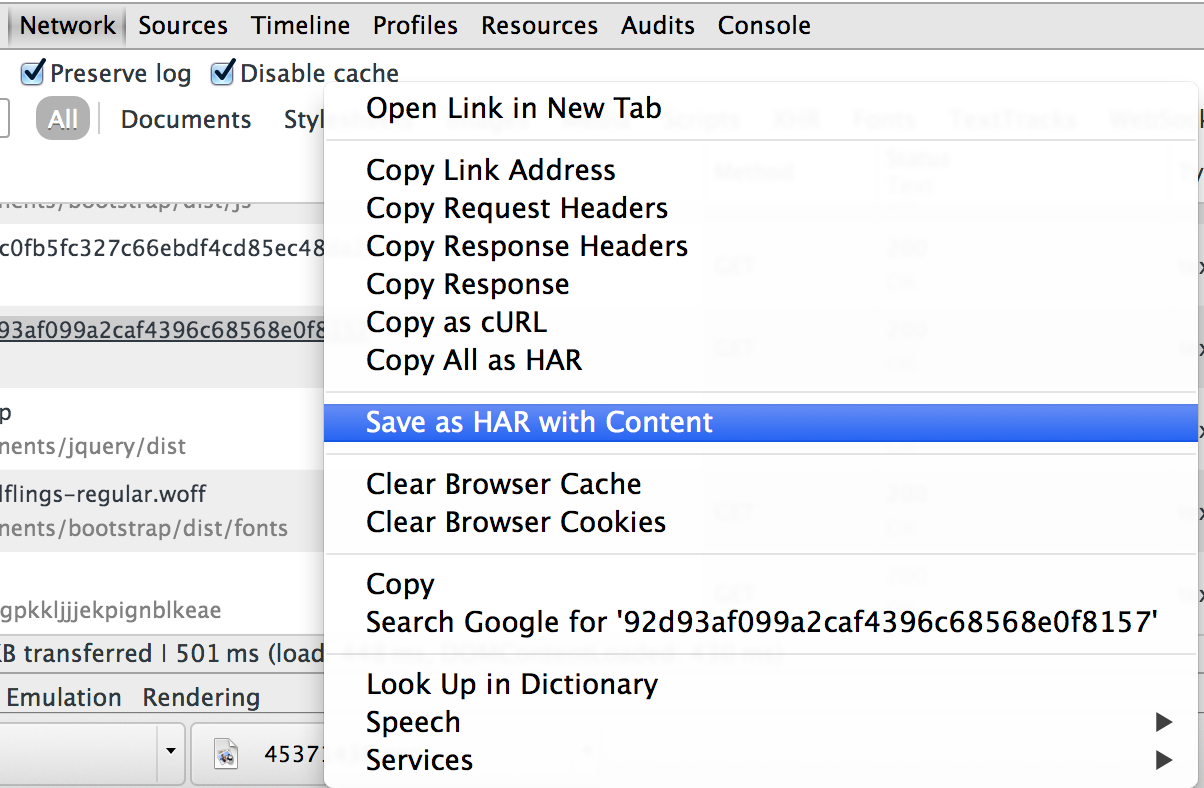Screen dimensions: 1204x788
Task: Filter requests by Documents
Action: coord(186,119)
